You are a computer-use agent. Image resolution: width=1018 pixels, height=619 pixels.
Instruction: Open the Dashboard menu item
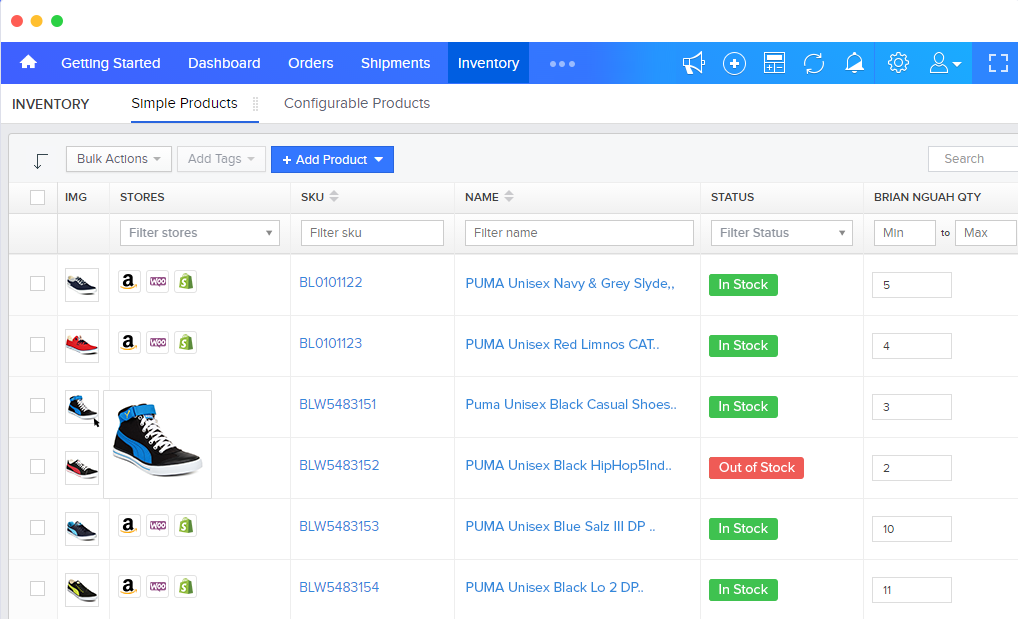[224, 63]
